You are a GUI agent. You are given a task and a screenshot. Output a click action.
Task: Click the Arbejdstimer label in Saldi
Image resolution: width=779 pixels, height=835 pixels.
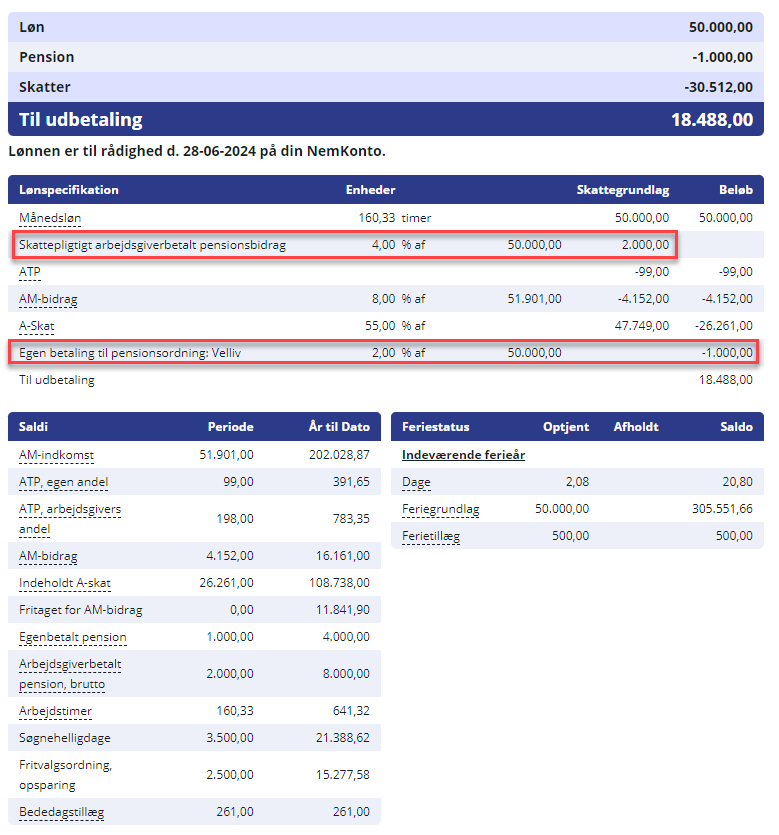(x=55, y=711)
